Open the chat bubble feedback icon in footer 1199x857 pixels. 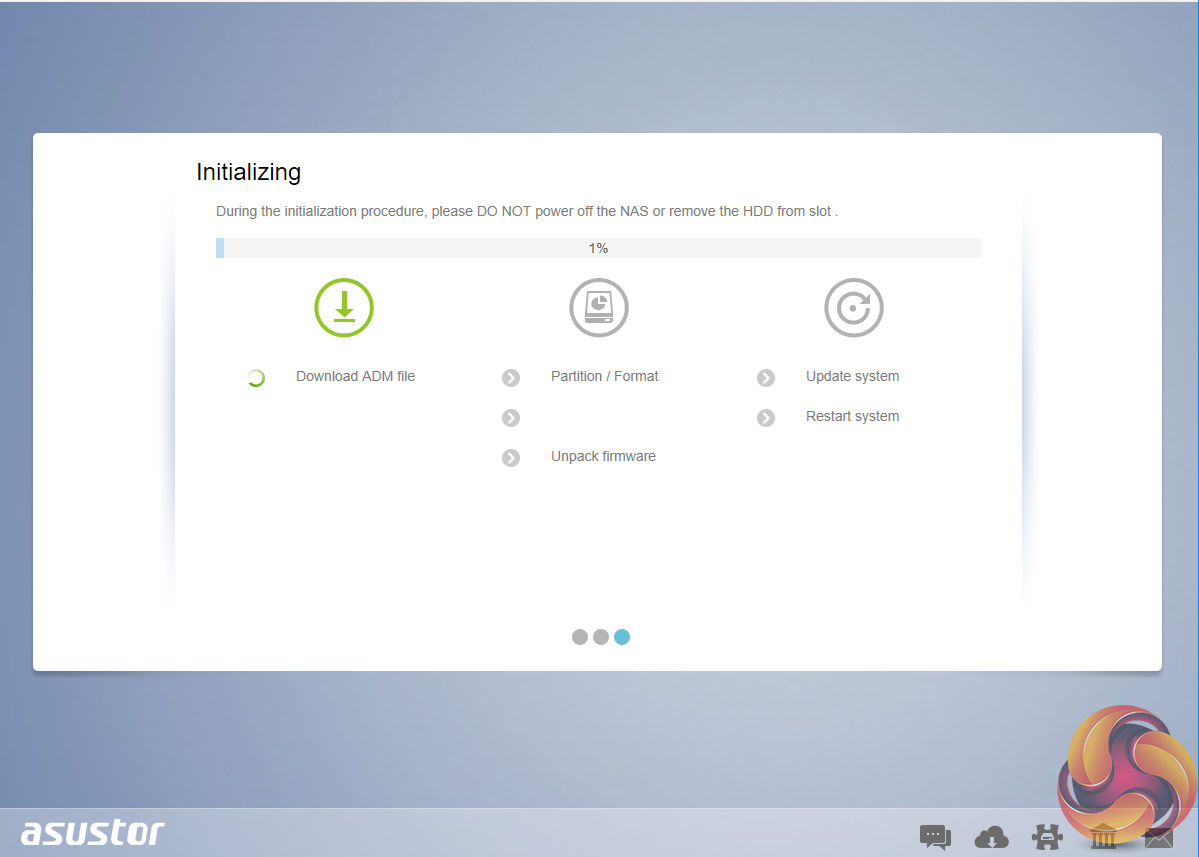[935, 837]
